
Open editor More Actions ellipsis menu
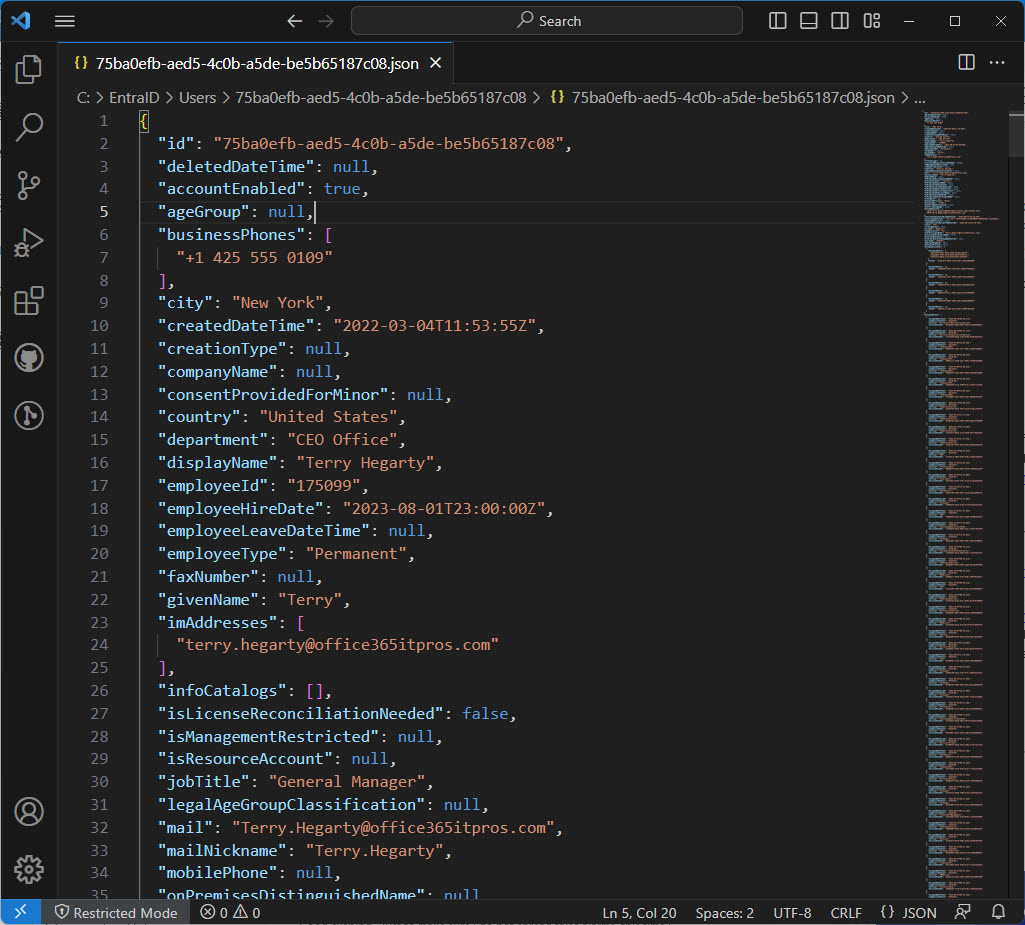pyautogui.click(x=997, y=62)
